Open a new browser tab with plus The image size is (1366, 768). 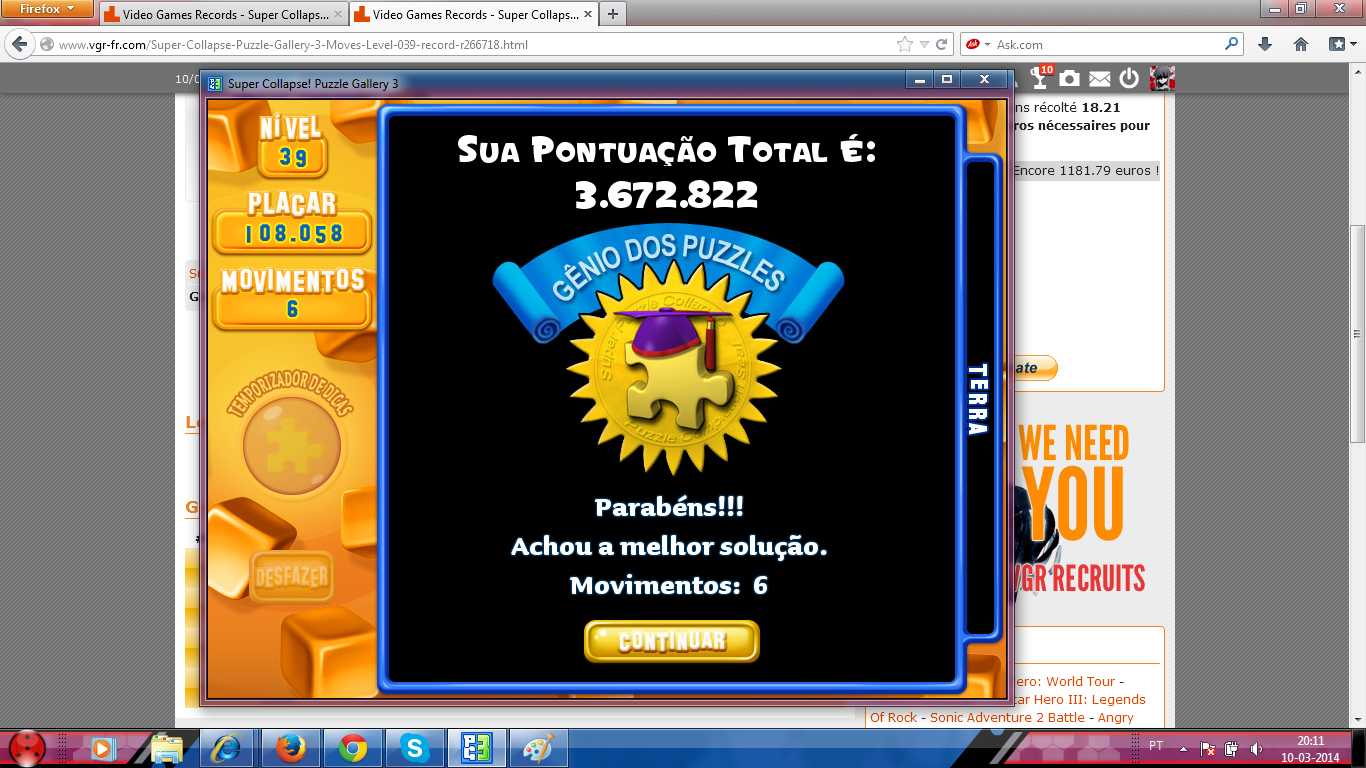pos(612,14)
